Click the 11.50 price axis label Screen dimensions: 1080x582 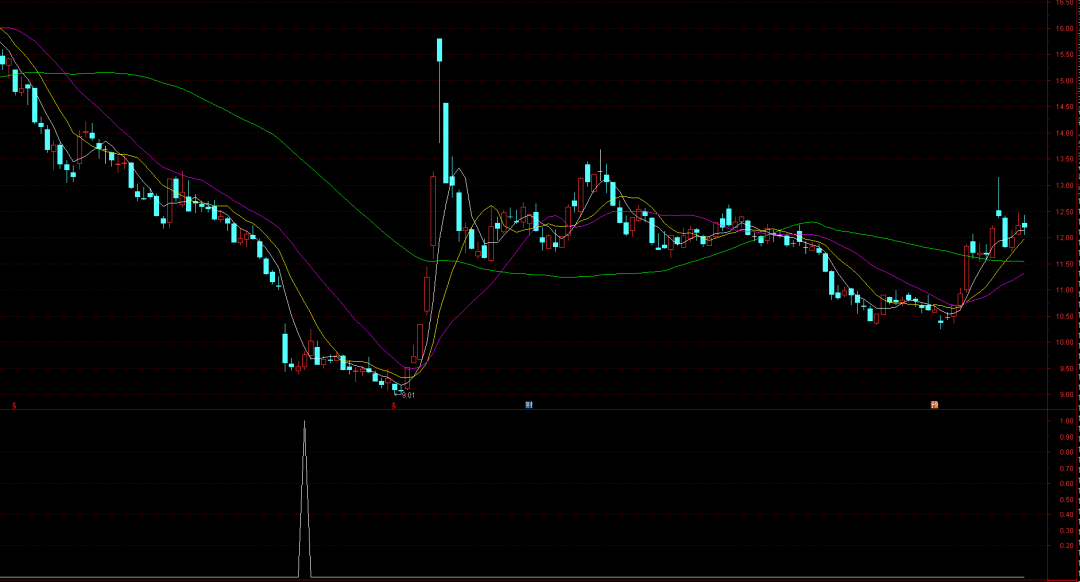pyautogui.click(x=1064, y=264)
